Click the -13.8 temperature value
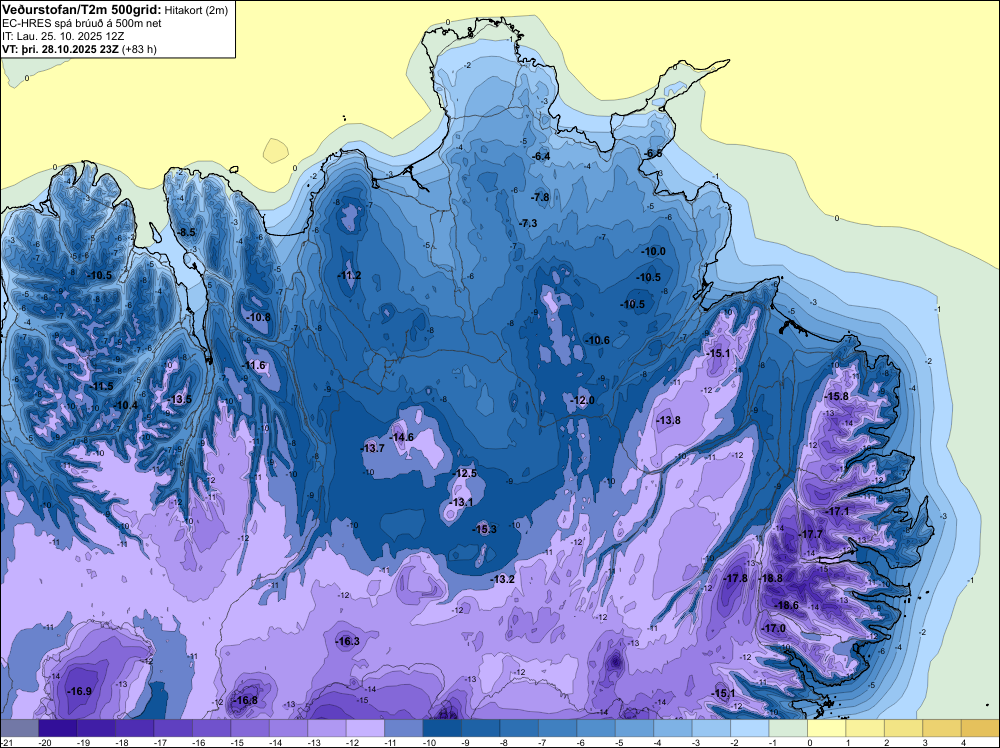Image resolution: width=1000 pixels, height=748 pixels. pyautogui.click(x=668, y=420)
